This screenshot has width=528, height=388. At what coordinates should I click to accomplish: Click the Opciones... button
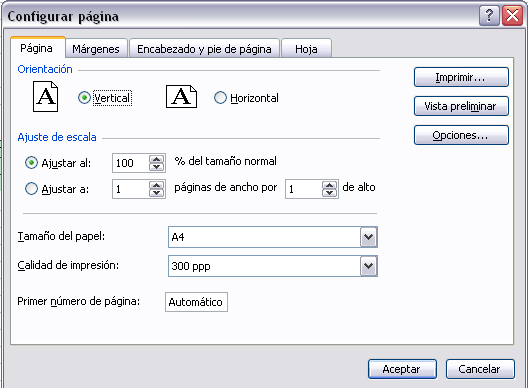[461, 135]
